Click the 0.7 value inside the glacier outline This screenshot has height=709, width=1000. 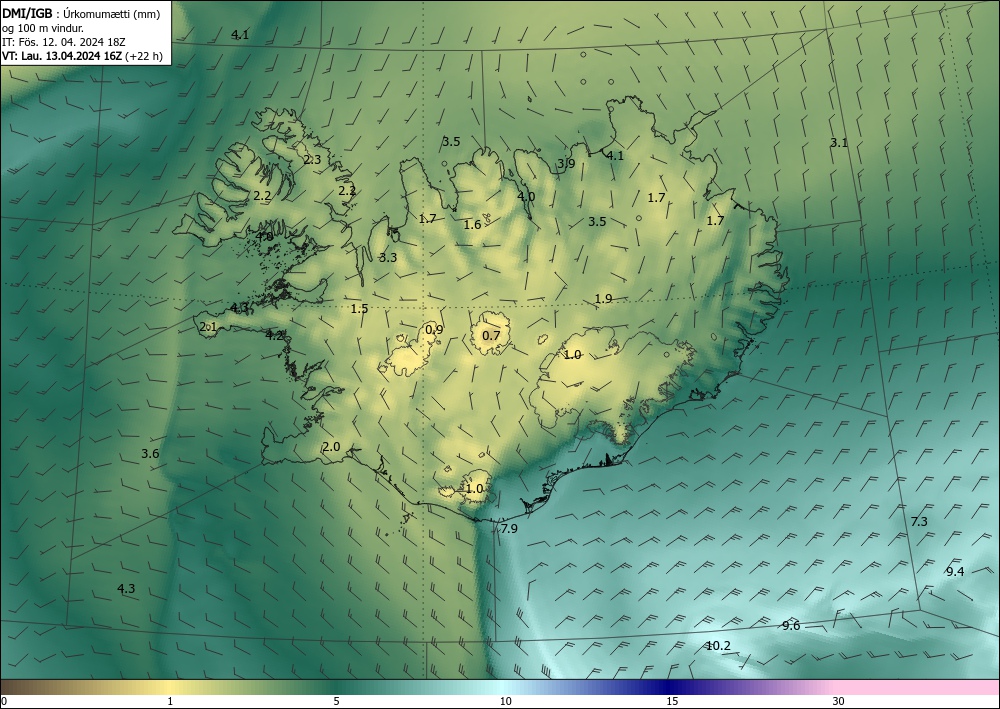point(491,335)
